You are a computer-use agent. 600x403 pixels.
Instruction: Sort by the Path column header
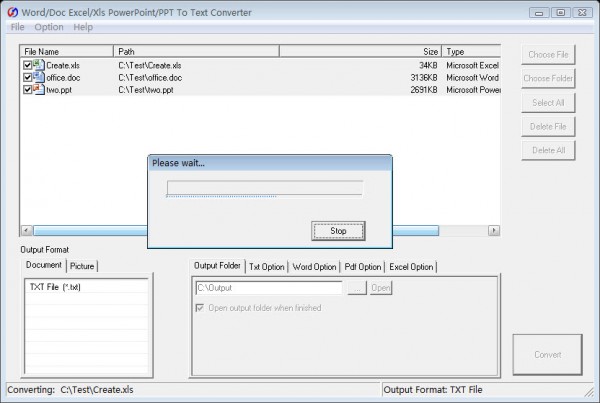[x=196, y=51]
